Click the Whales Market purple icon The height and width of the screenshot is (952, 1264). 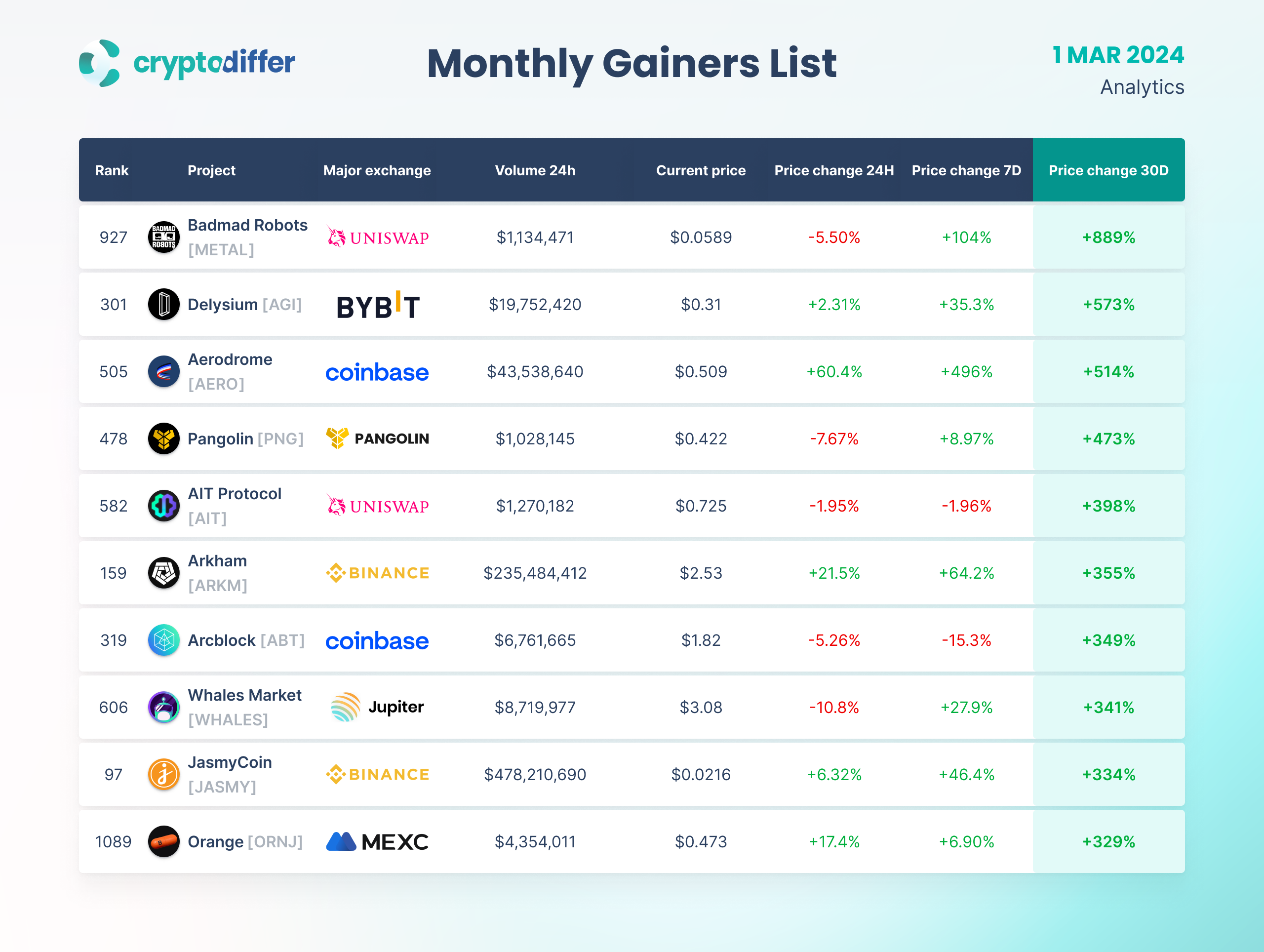tap(163, 708)
